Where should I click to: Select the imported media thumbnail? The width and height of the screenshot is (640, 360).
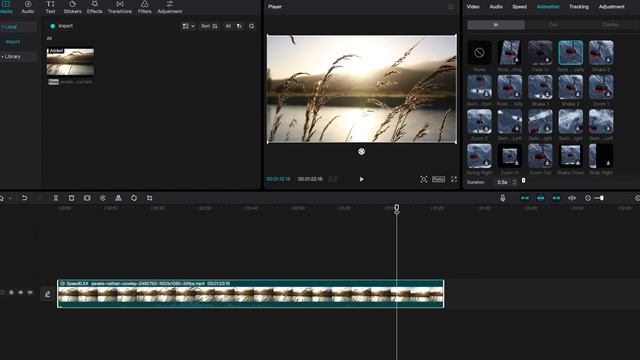pos(70,62)
